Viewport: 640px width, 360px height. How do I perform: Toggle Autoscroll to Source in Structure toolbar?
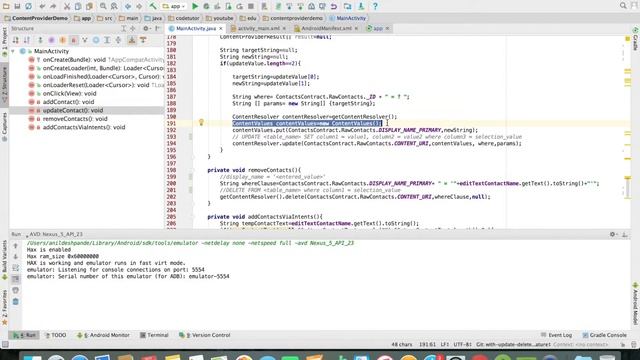tap(132, 40)
